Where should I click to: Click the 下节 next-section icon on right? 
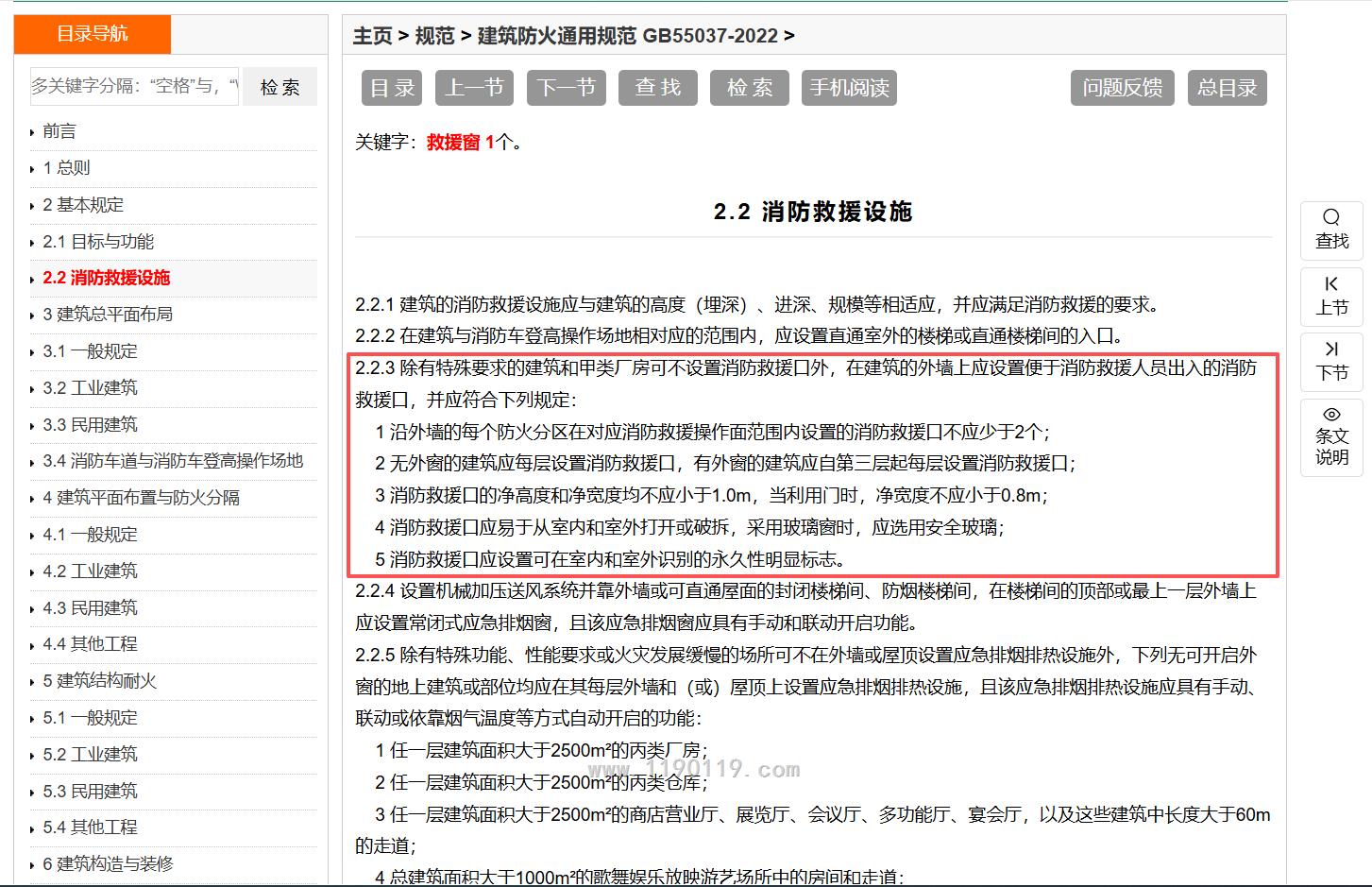1331,350
